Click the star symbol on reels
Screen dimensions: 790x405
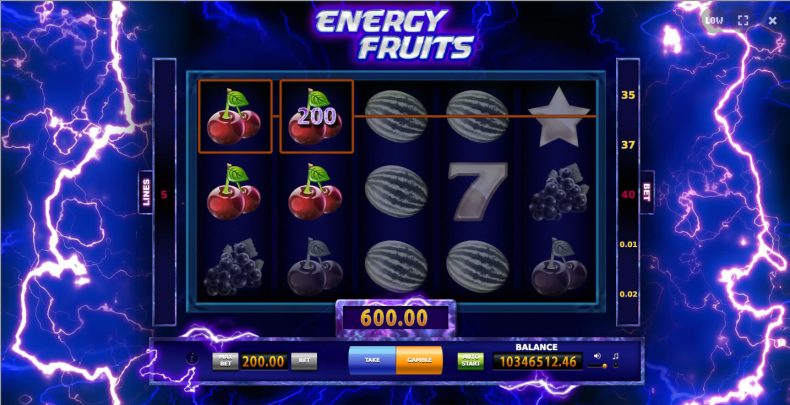[x=558, y=118]
